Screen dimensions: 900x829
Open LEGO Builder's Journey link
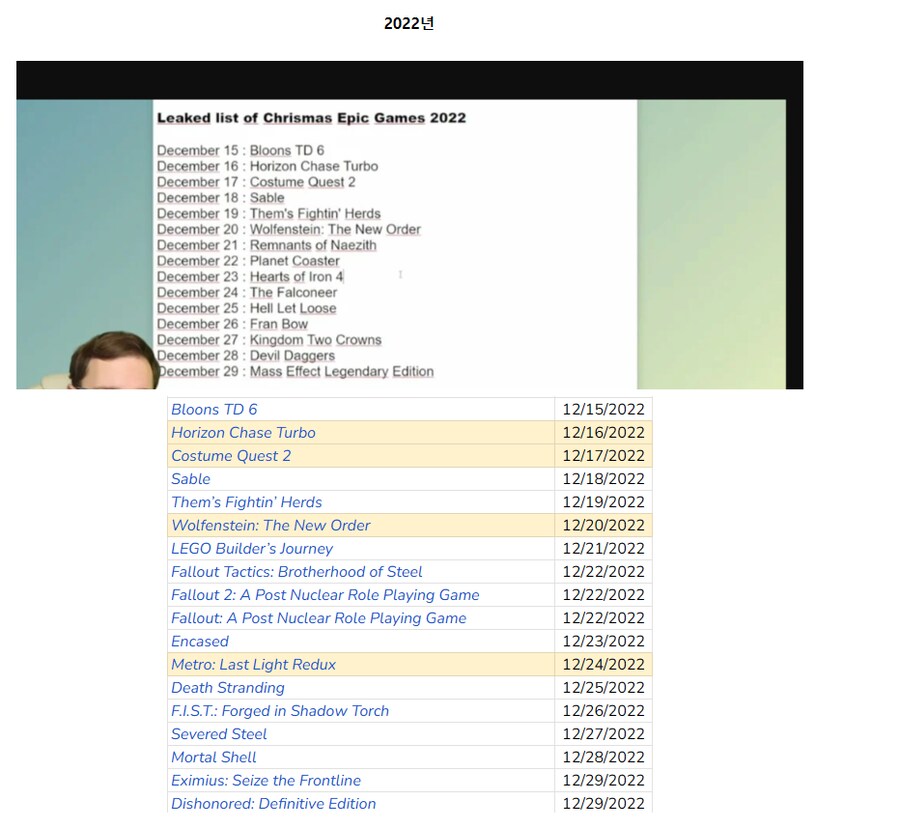[252, 548]
